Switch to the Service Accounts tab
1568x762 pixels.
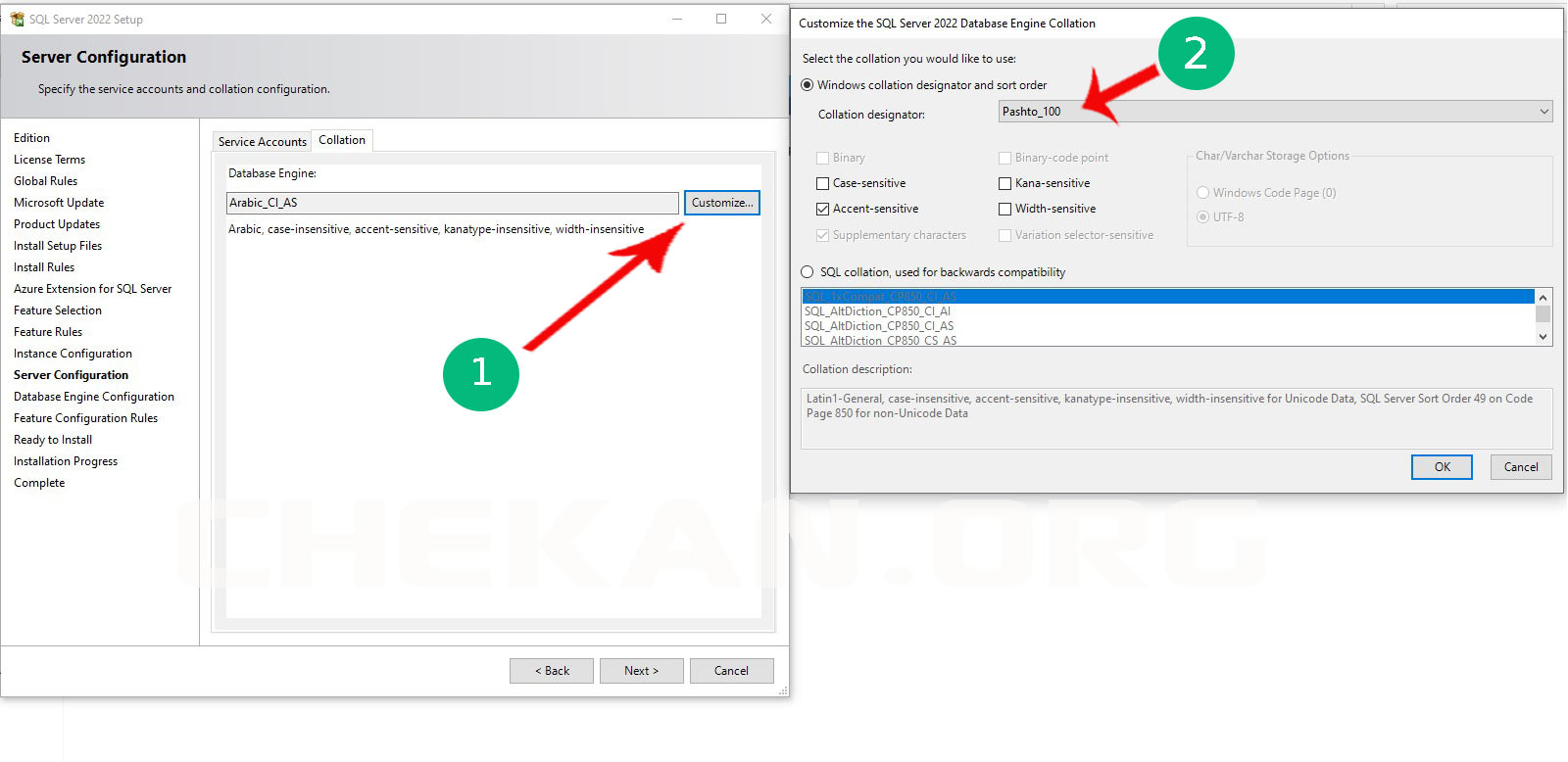pos(262,142)
